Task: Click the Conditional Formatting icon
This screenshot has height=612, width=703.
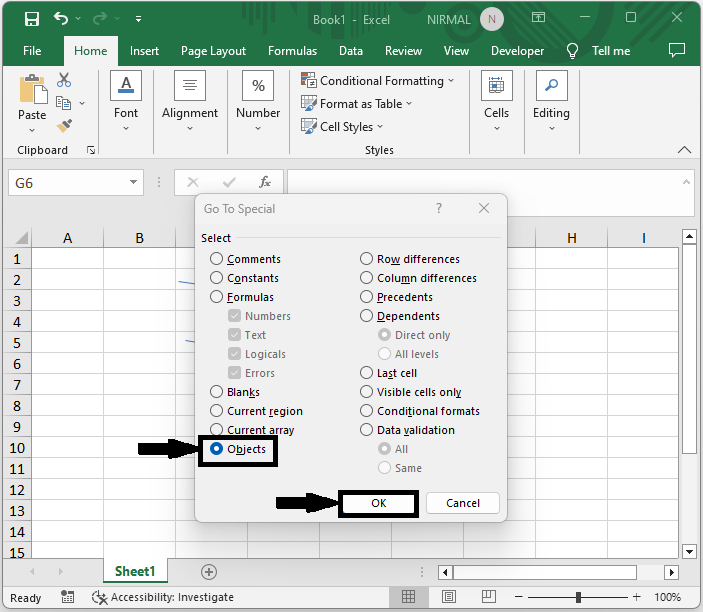Action: click(309, 81)
